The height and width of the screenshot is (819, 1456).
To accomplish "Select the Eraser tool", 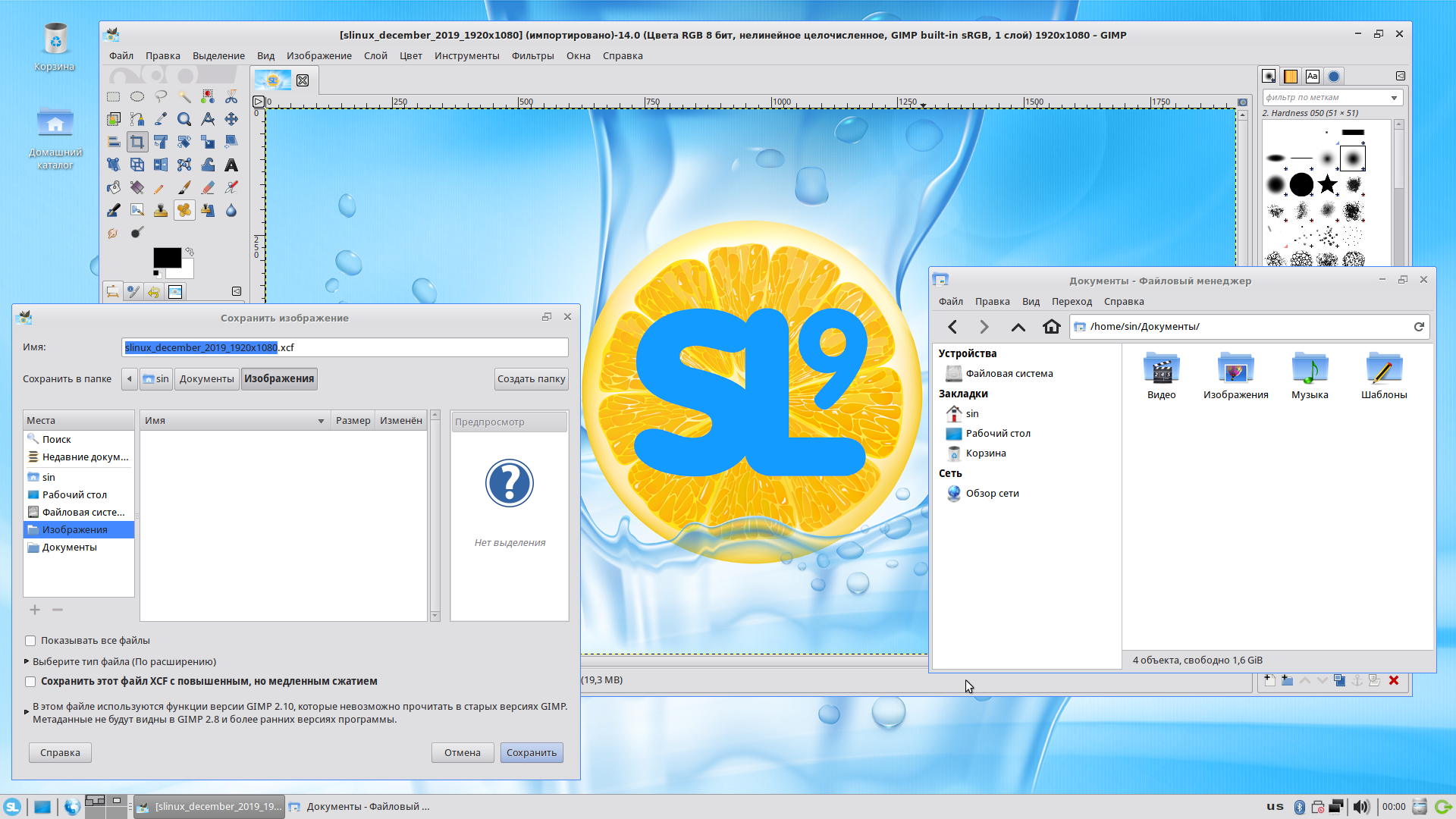I will 208,187.
